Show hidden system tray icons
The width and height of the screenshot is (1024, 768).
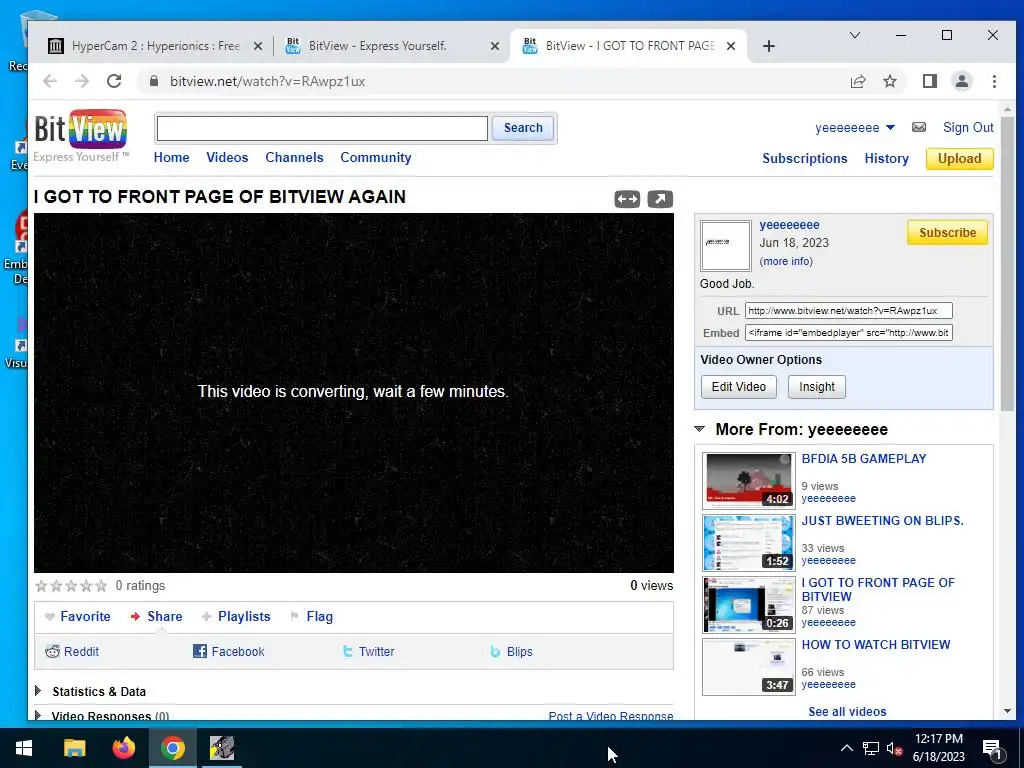click(846, 748)
